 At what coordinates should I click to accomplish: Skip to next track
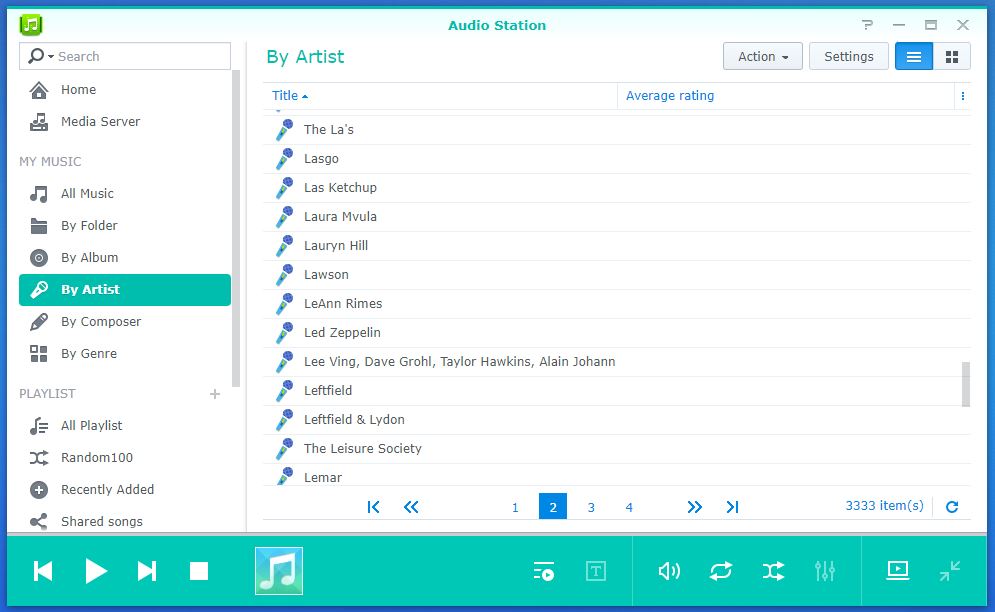pos(147,571)
